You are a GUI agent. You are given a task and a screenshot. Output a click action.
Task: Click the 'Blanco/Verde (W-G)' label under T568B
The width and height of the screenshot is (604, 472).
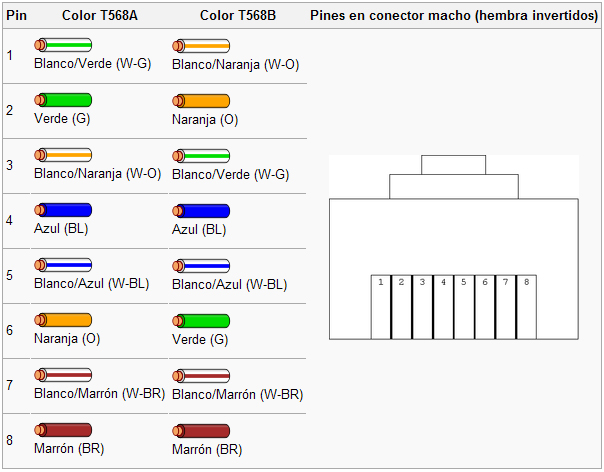click(230, 175)
